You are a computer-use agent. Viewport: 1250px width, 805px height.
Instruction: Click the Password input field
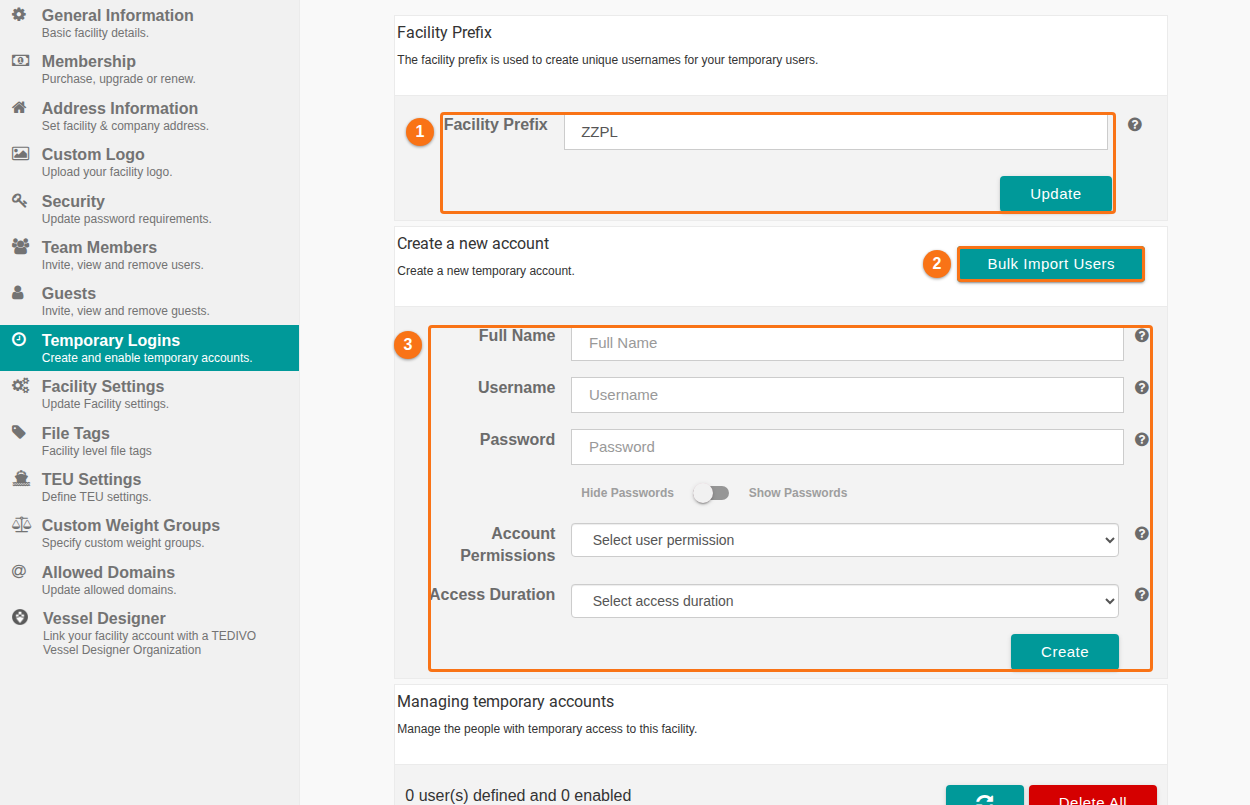pyautogui.click(x=847, y=447)
